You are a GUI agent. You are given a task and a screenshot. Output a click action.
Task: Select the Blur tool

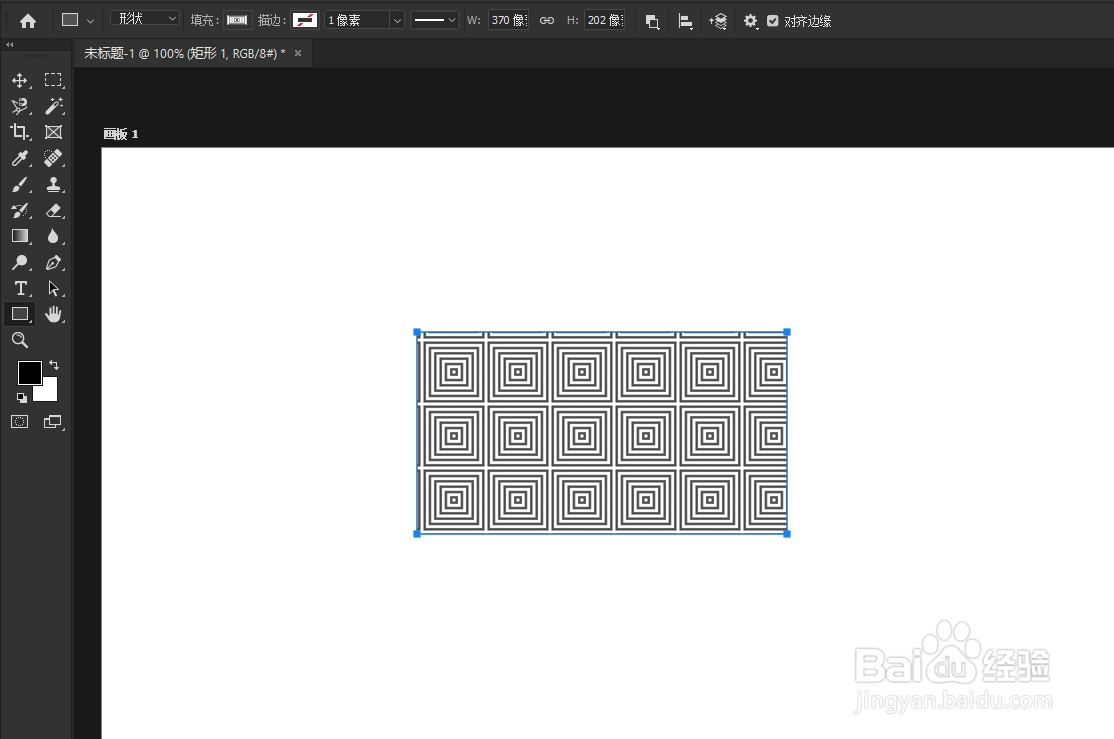click(x=53, y=237)
